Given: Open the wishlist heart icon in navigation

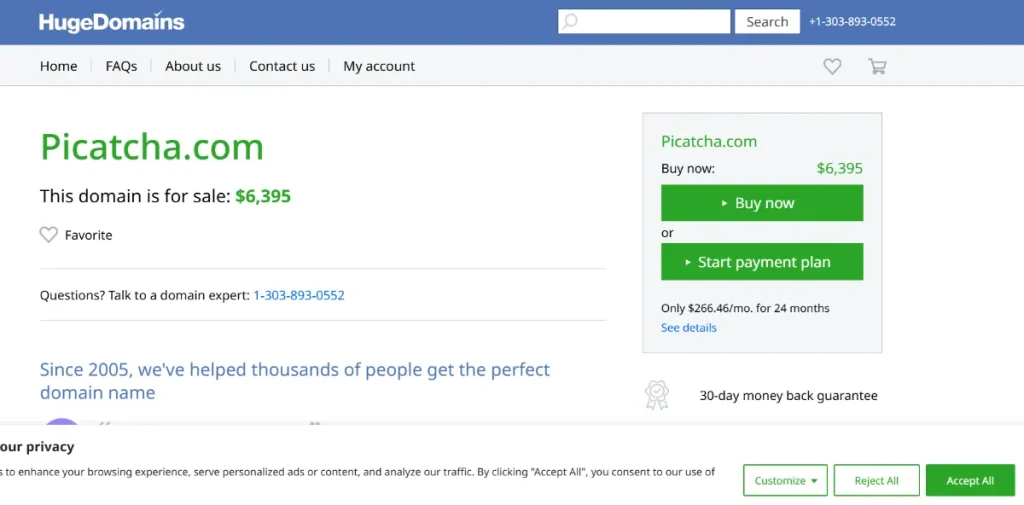Looking at the screenshot, I should (x=832, y=66).
